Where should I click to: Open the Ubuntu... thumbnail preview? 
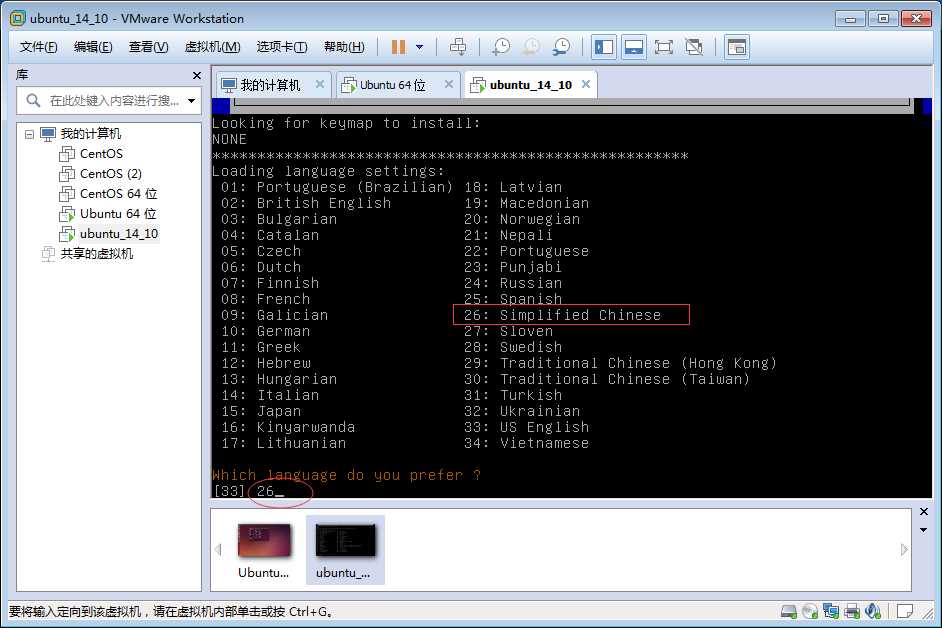click(x=264, y=550)
